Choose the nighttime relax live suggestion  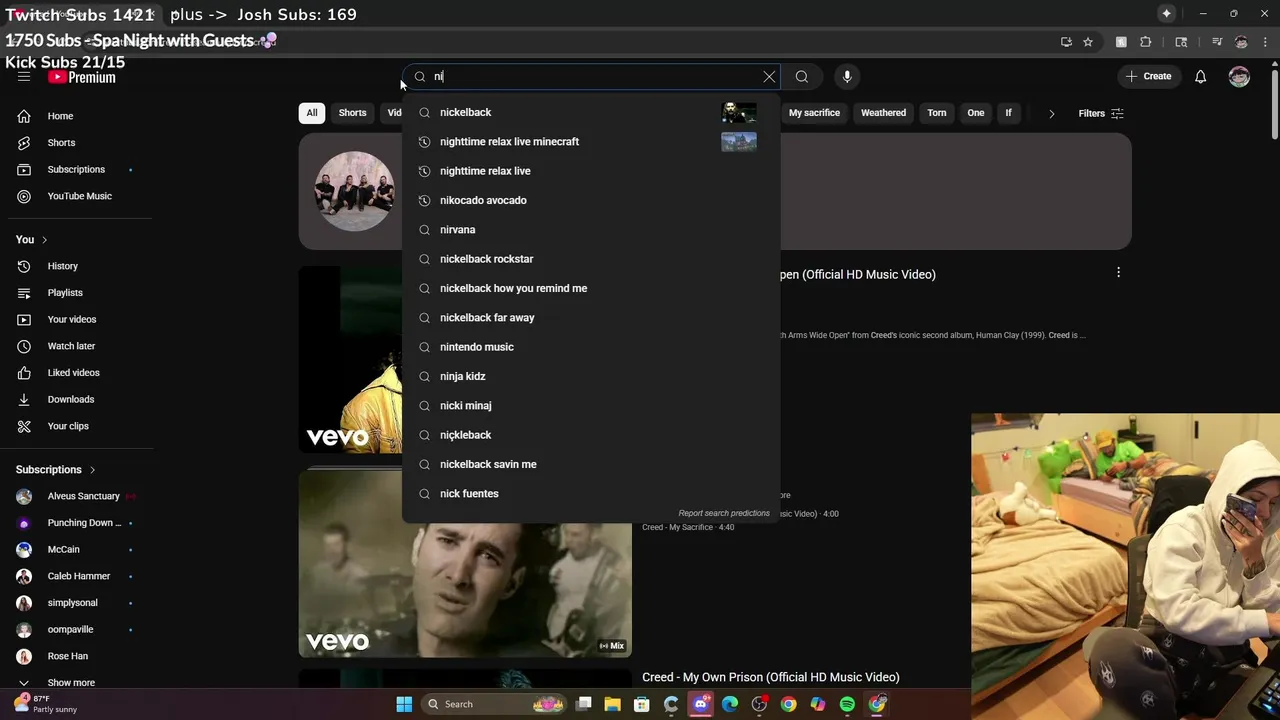point(591,171)
